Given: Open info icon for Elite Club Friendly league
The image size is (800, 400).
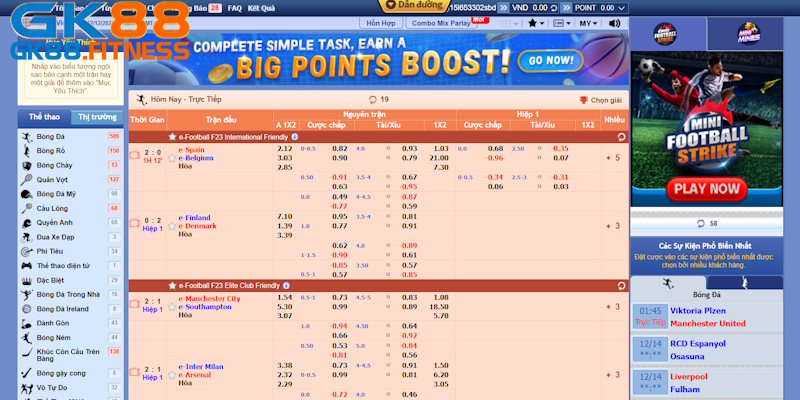Looking at the screenshot, I should pyautogui.click(x=286, y=286).
